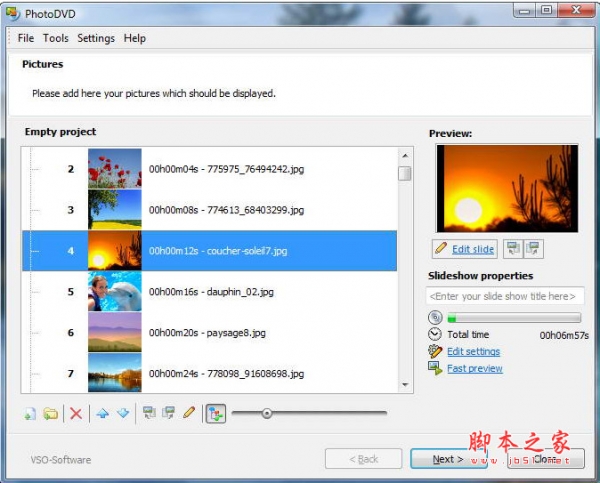Viewport: 600px width, 483px height.
Task: Select the lake thumbnail in row 7
Action: pos(115,373)
